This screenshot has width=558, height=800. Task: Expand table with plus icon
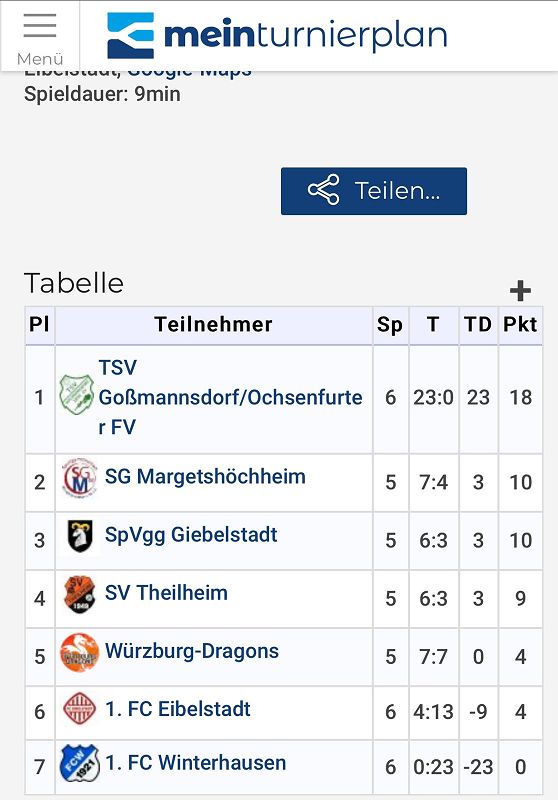520,291
